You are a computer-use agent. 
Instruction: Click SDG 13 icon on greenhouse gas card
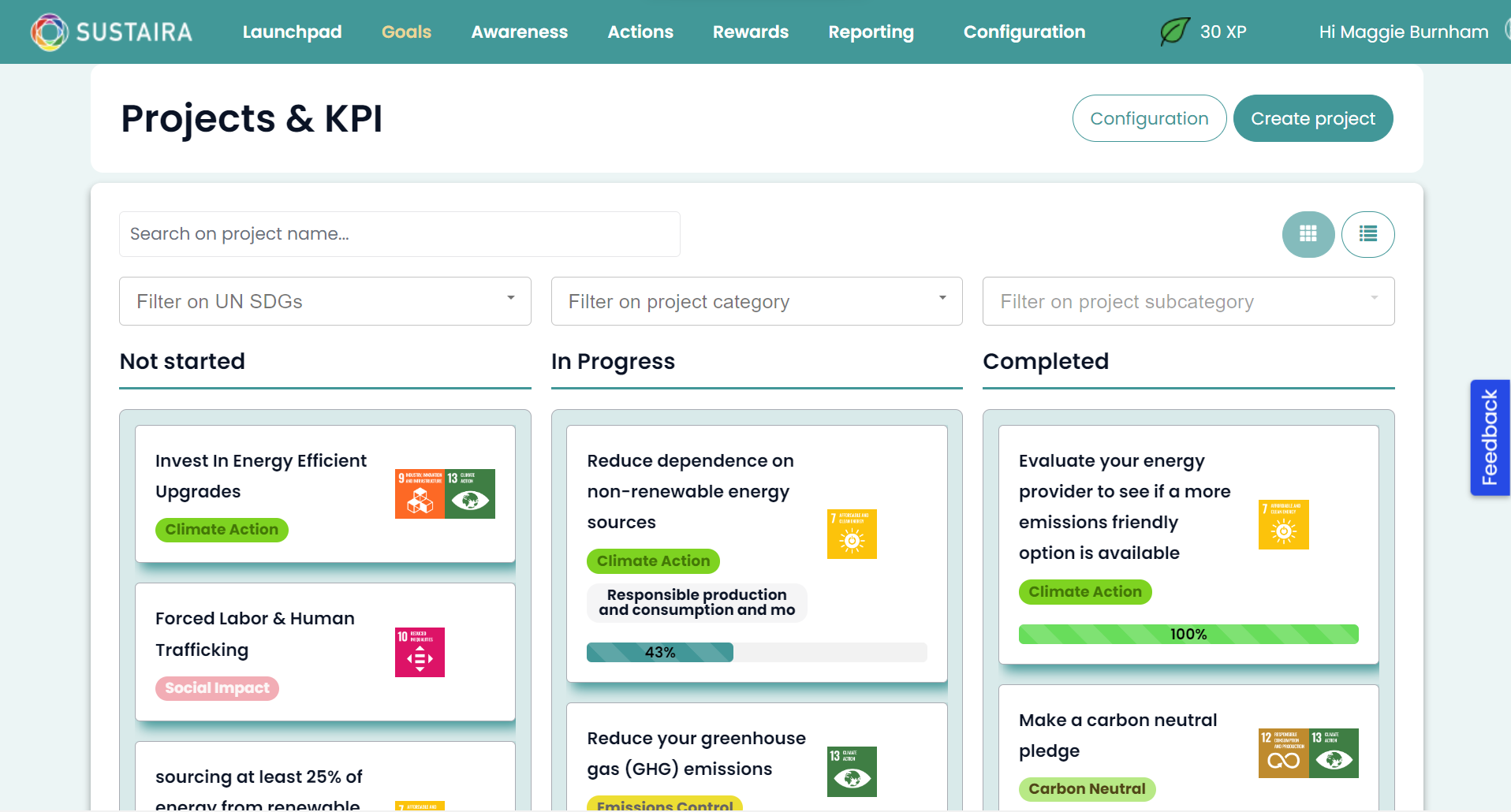(852, 772)
